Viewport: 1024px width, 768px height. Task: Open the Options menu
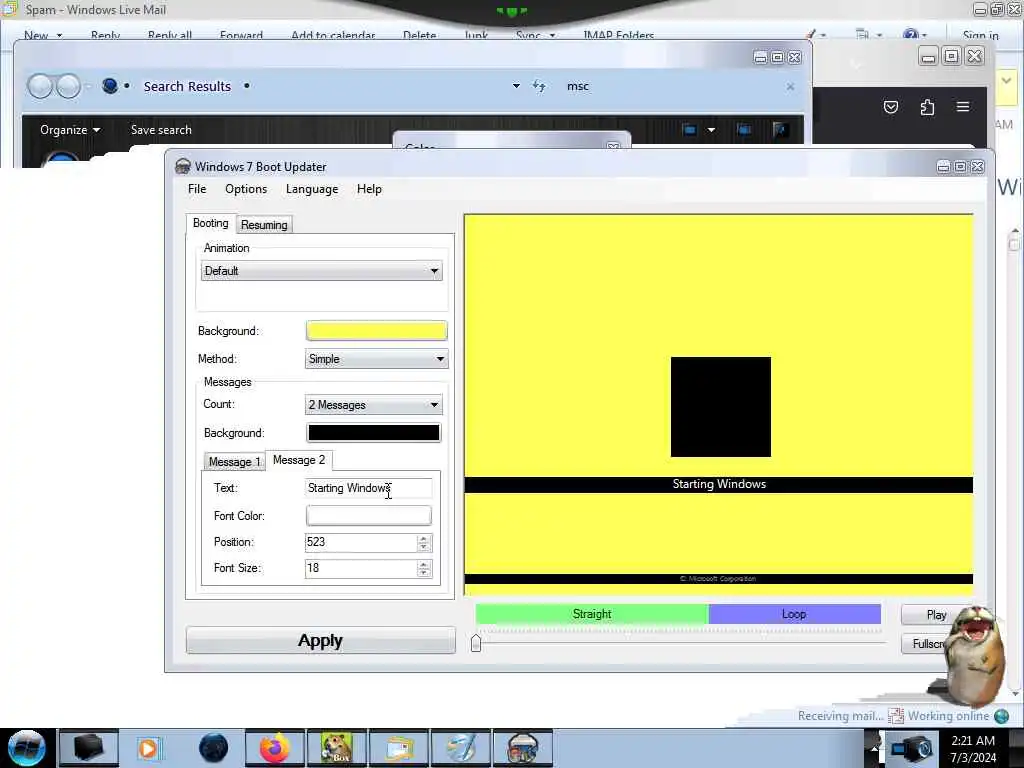[x=246, y=189]
